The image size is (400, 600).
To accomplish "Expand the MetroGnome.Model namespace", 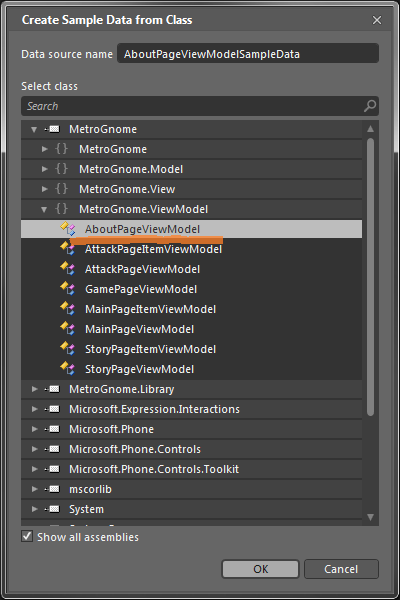I will 44,169.
